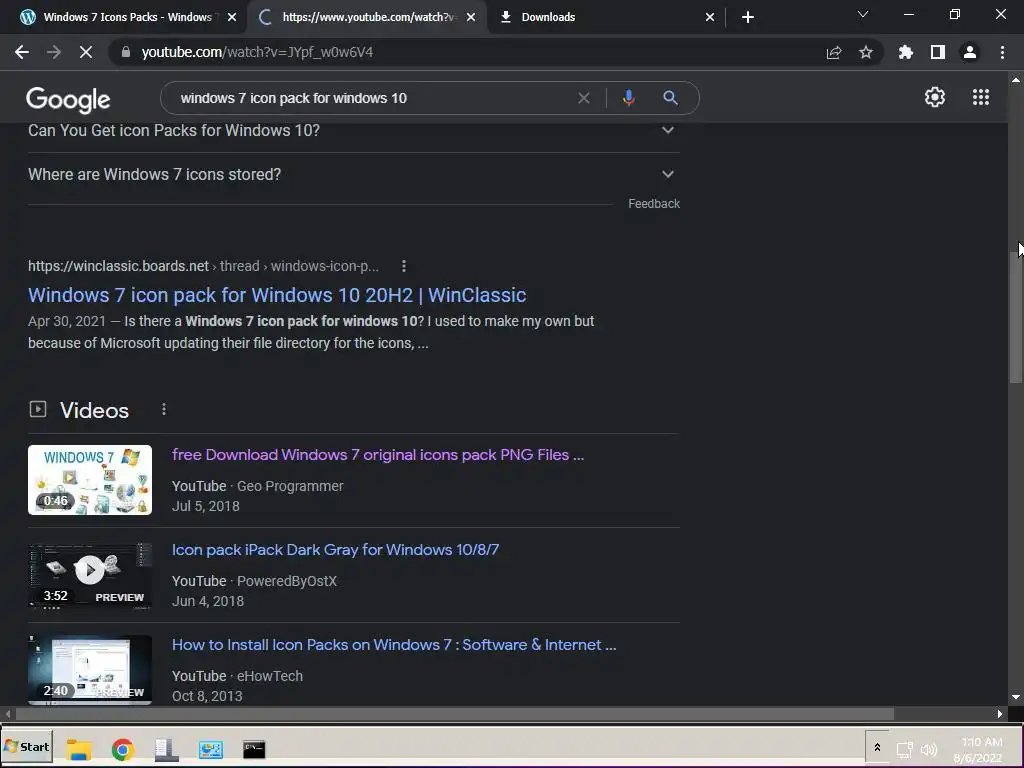The width and height of the screenshot is (1024, 768).
Task: Open Google quick settings gear
Action: pos(935,97)
